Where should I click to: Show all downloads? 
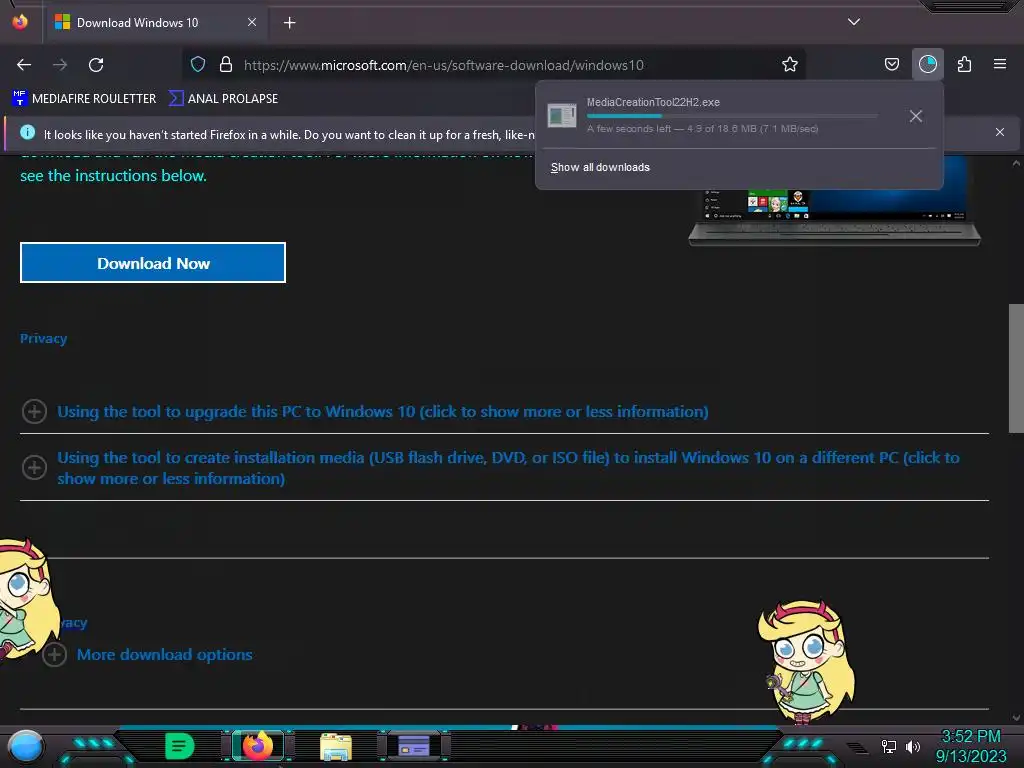pyautogui.click(x=600, y=167)
